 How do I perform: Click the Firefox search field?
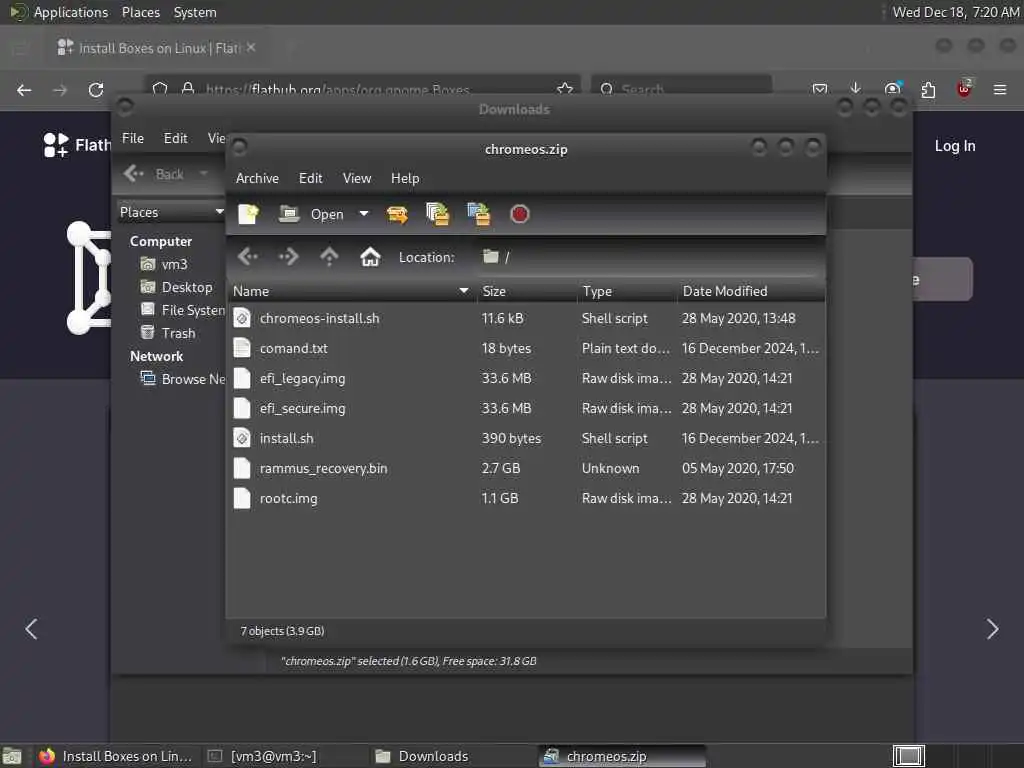[682, 89]
